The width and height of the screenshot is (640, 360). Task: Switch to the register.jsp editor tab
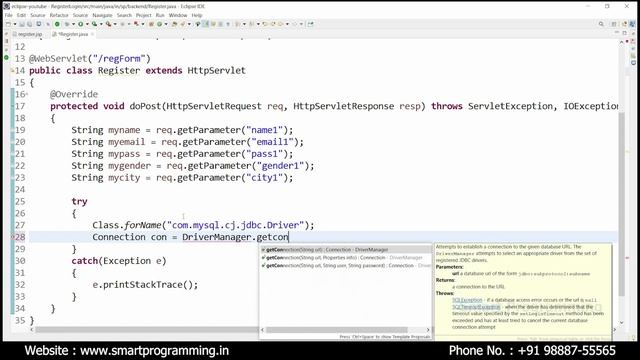click(27, 34)
